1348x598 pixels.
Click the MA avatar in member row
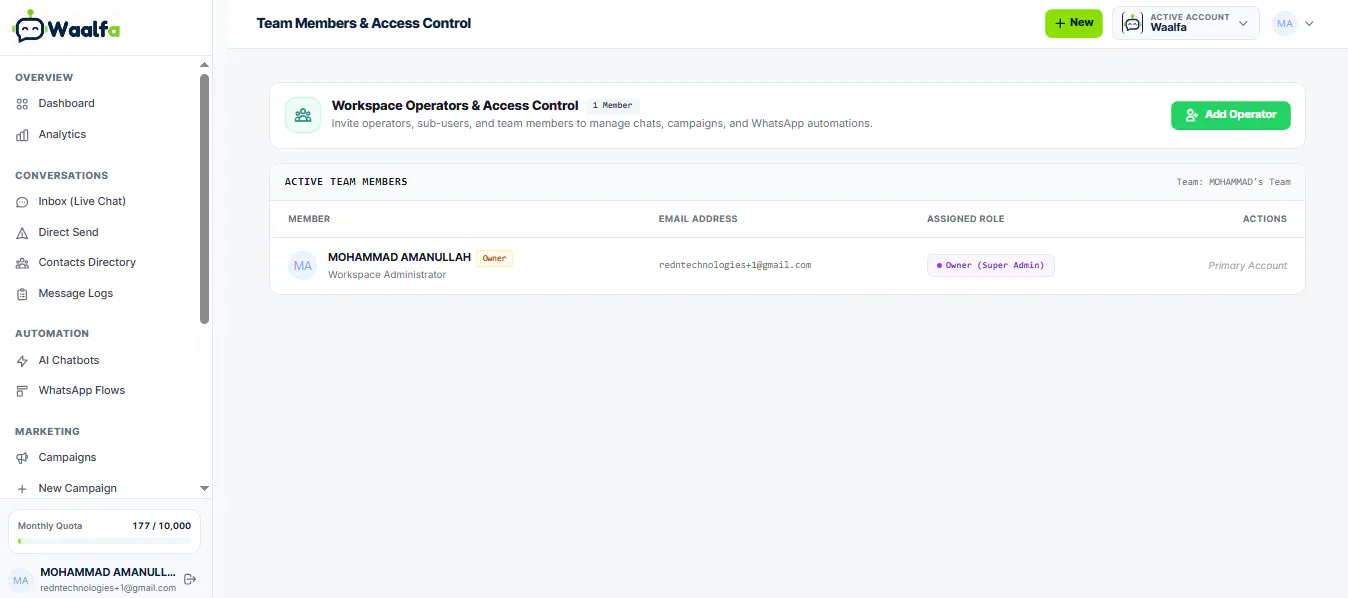tap(302, 266)
